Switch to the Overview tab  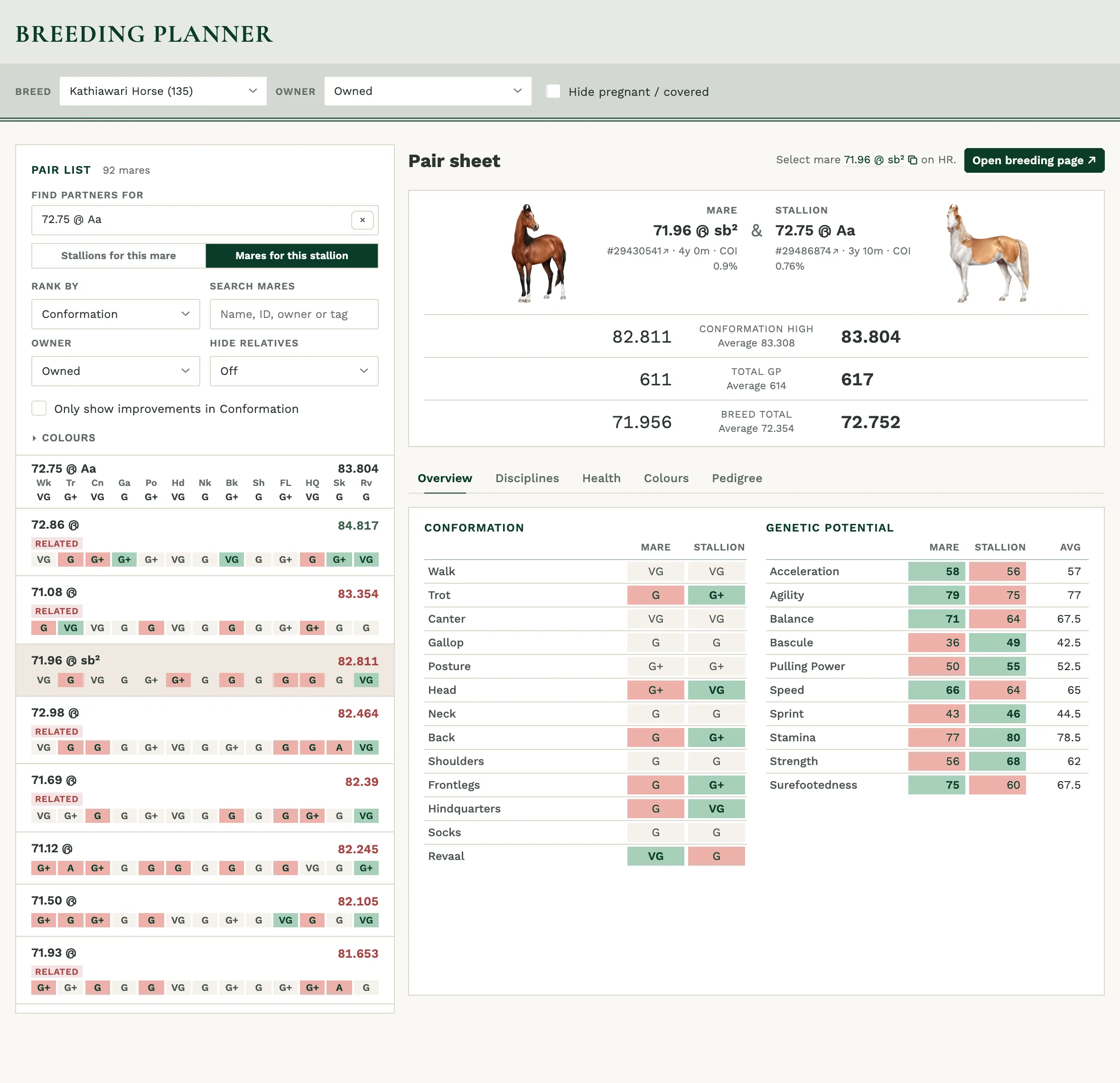(445, 478)
